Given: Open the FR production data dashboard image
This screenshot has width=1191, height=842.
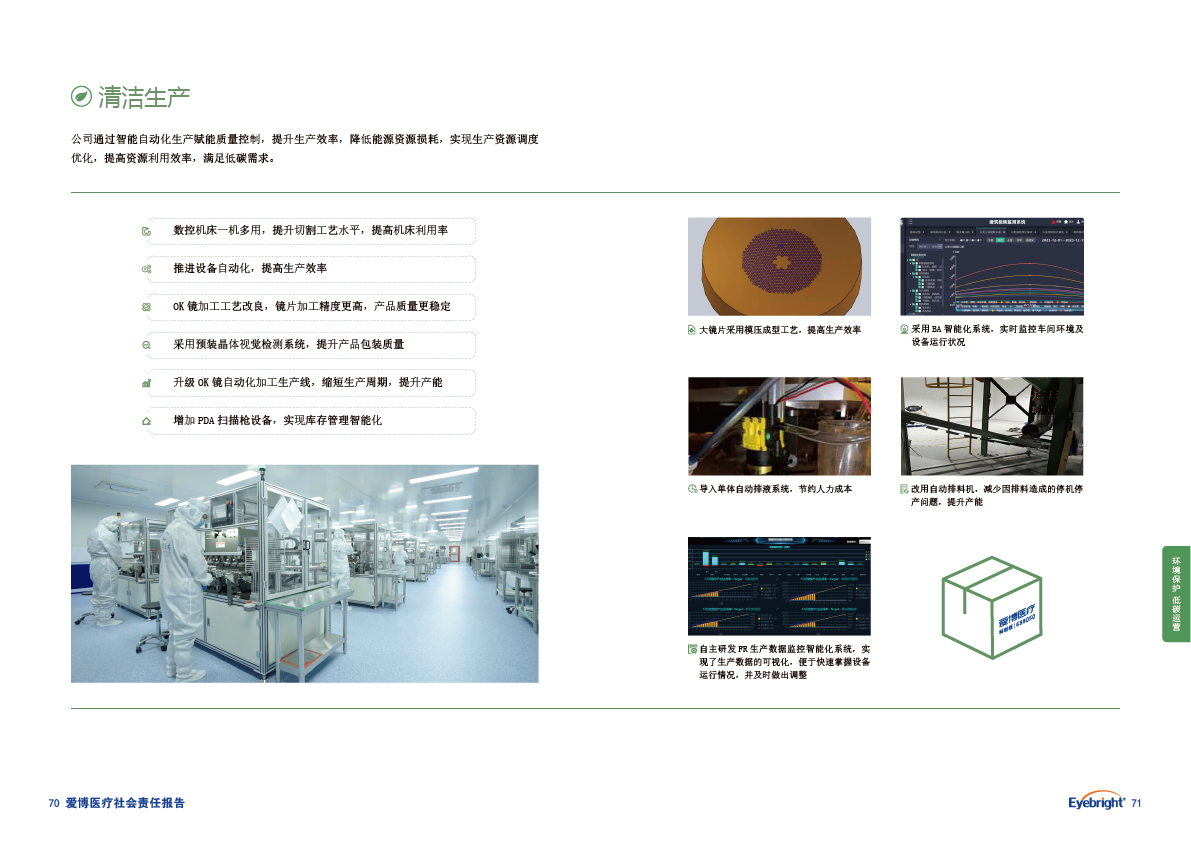Looking at the screenshot, I should click(779, 586).
